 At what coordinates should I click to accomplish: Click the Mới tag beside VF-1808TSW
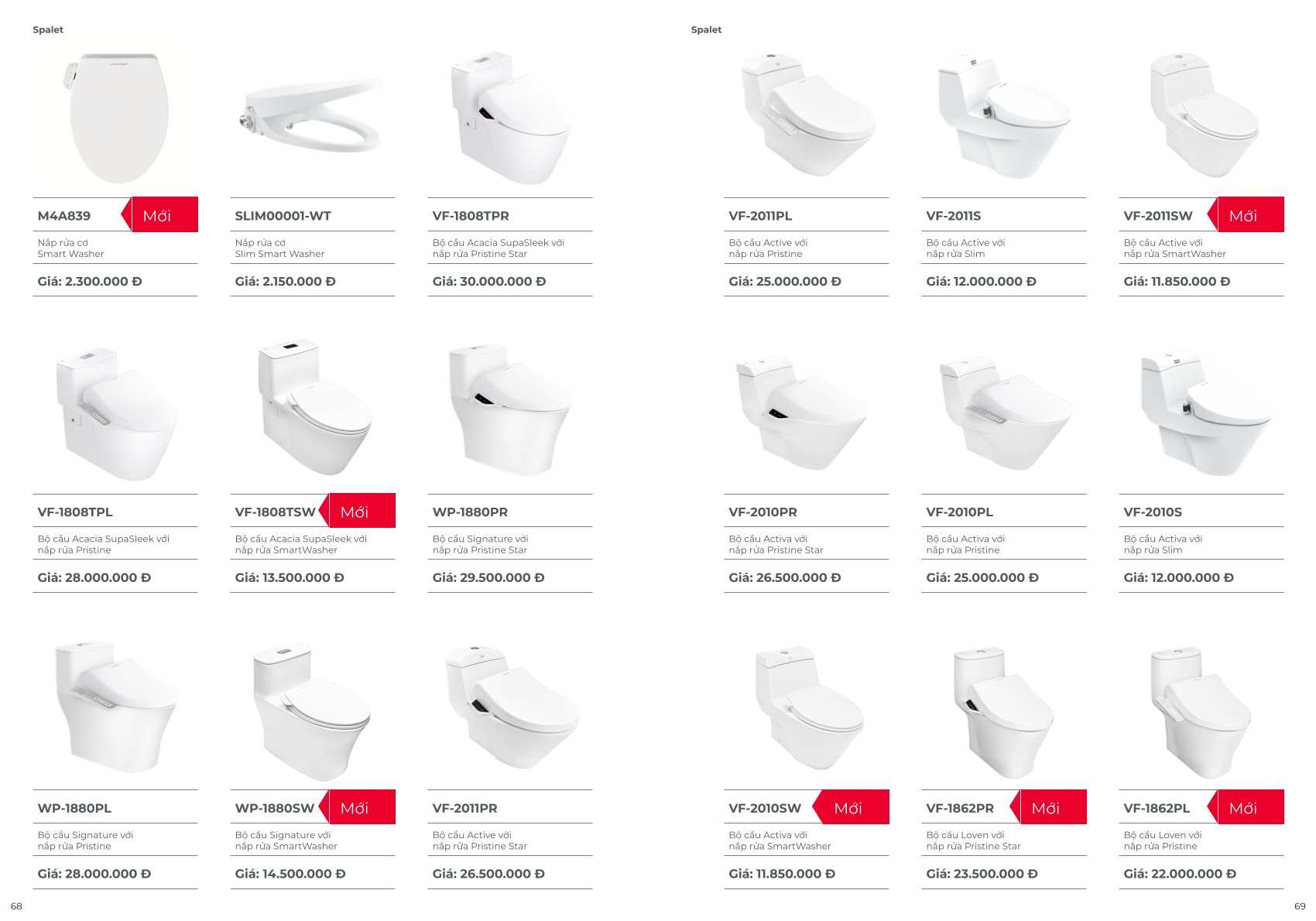[x=357, y=511]
